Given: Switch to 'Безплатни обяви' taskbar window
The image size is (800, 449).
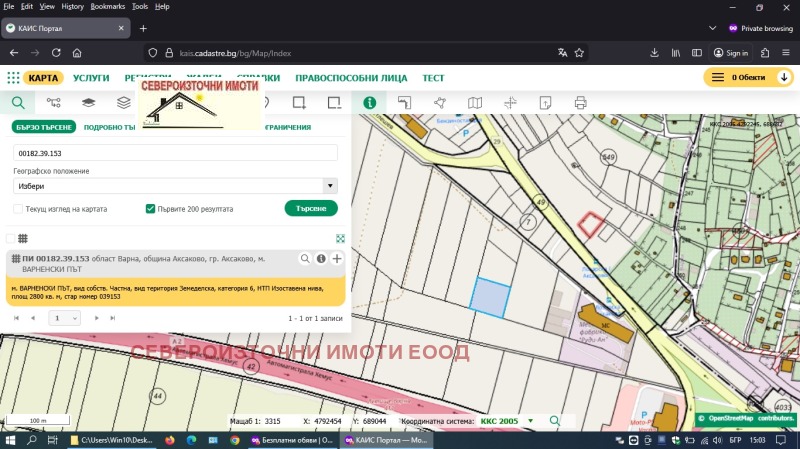Looking at the screenshot, I should pos(292,440).
